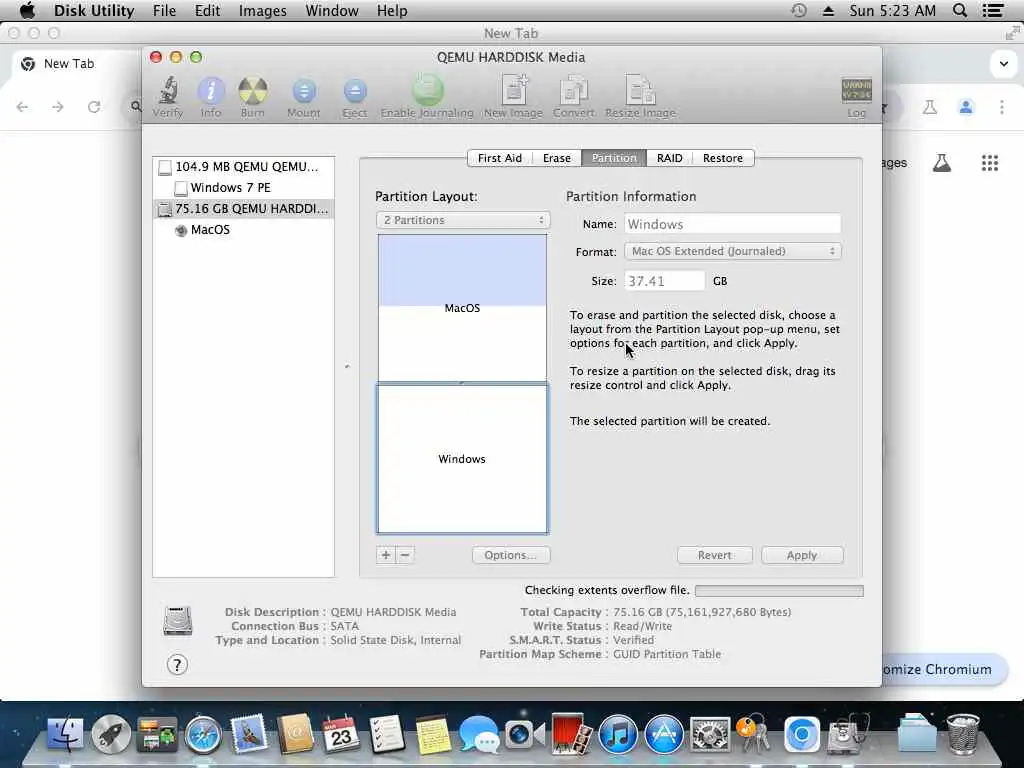
Task: Switch to the Restore tab
Action: (x=723, y=158)
